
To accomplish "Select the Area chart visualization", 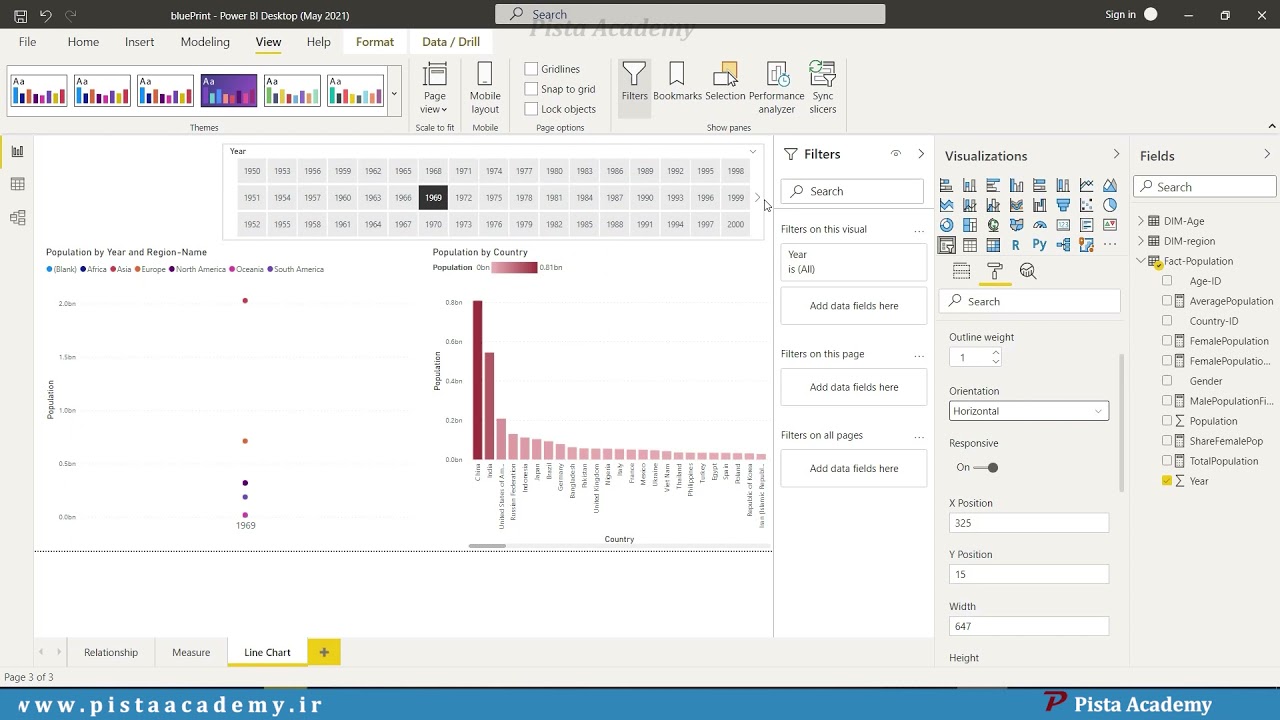I will 1110,185.
